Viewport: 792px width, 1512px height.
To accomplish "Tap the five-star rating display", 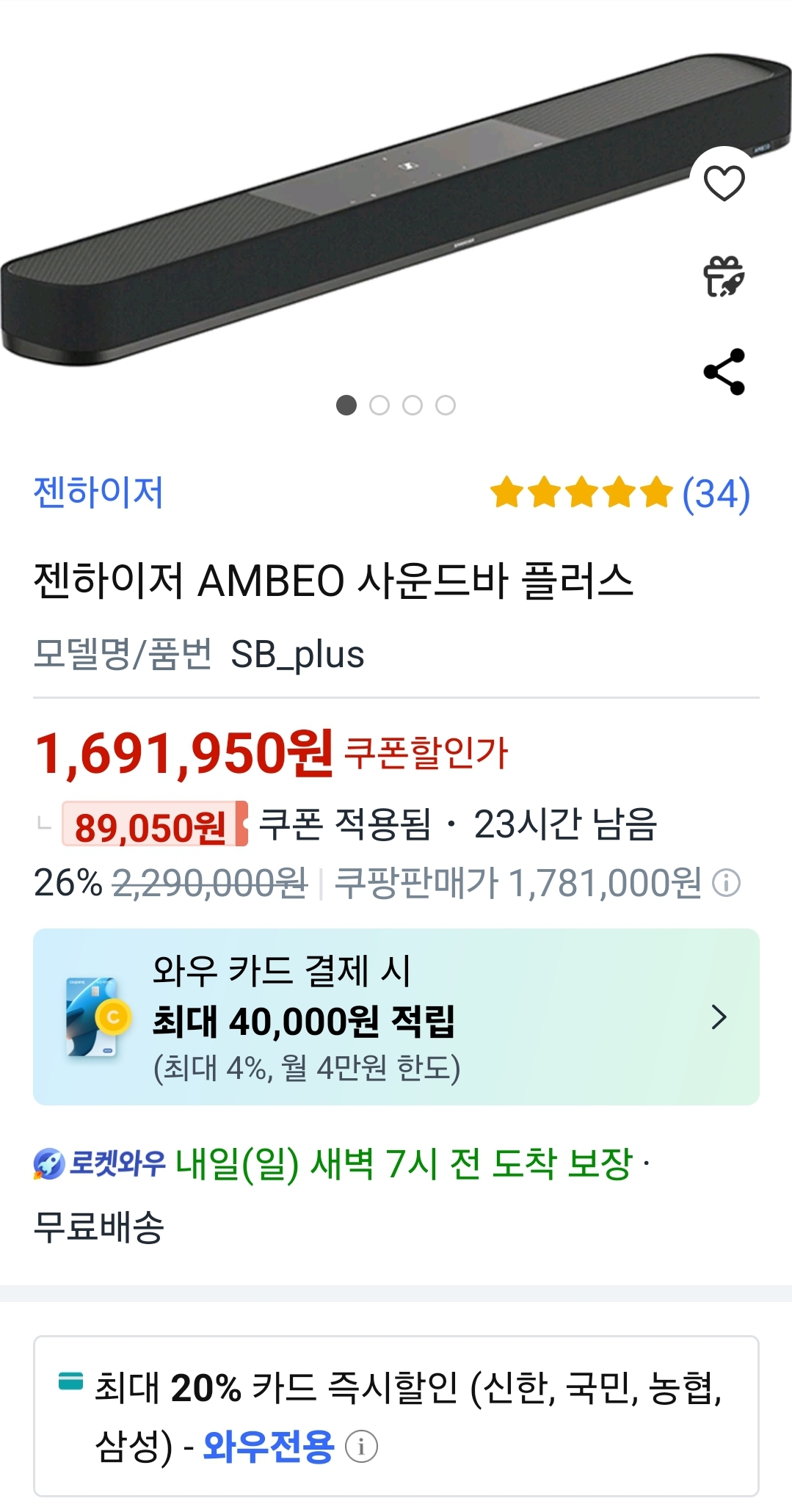I will [581, 493].
